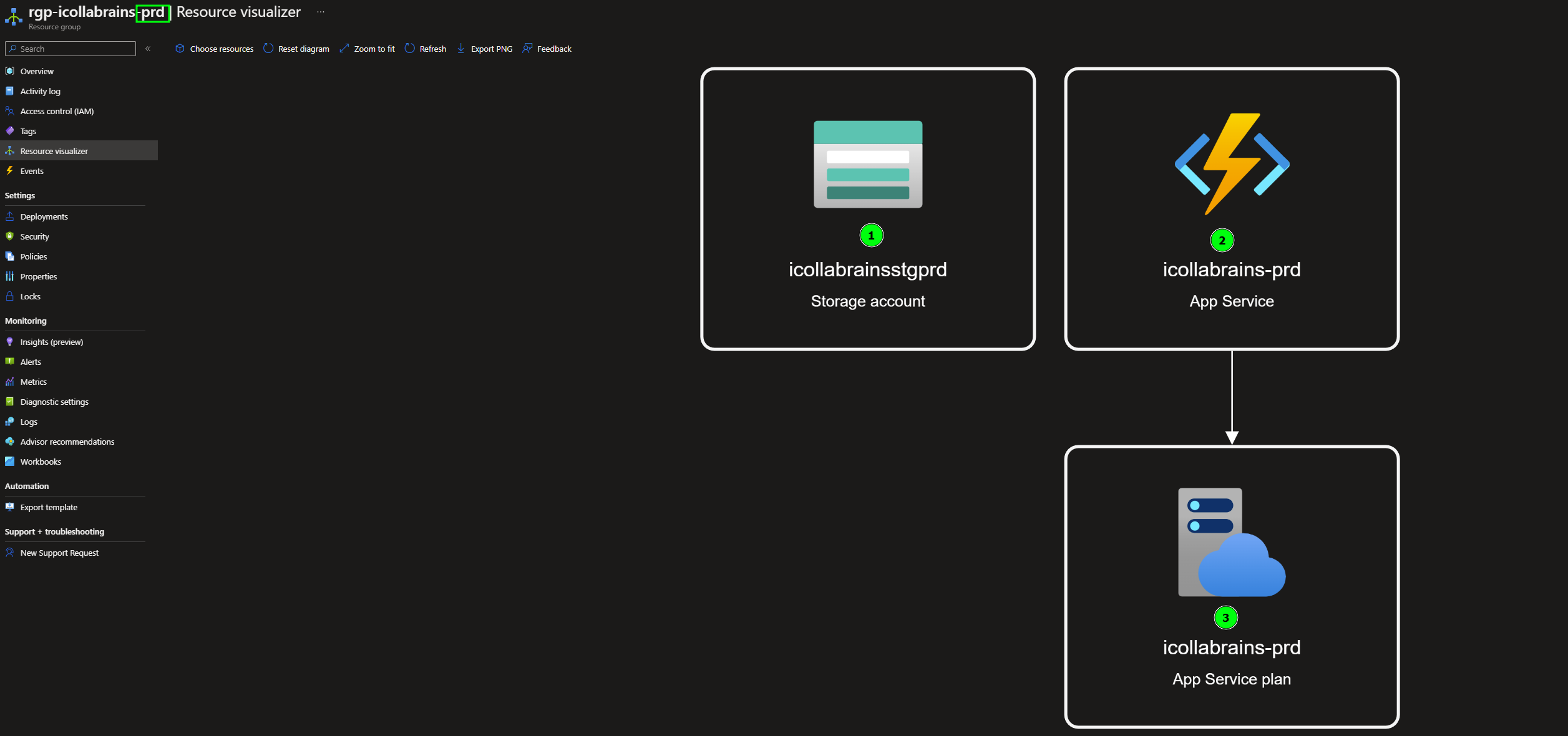Click the Locks padlock icon
Screen dimensions: 1568x736
pyautogui.click(x=9, y=296)
